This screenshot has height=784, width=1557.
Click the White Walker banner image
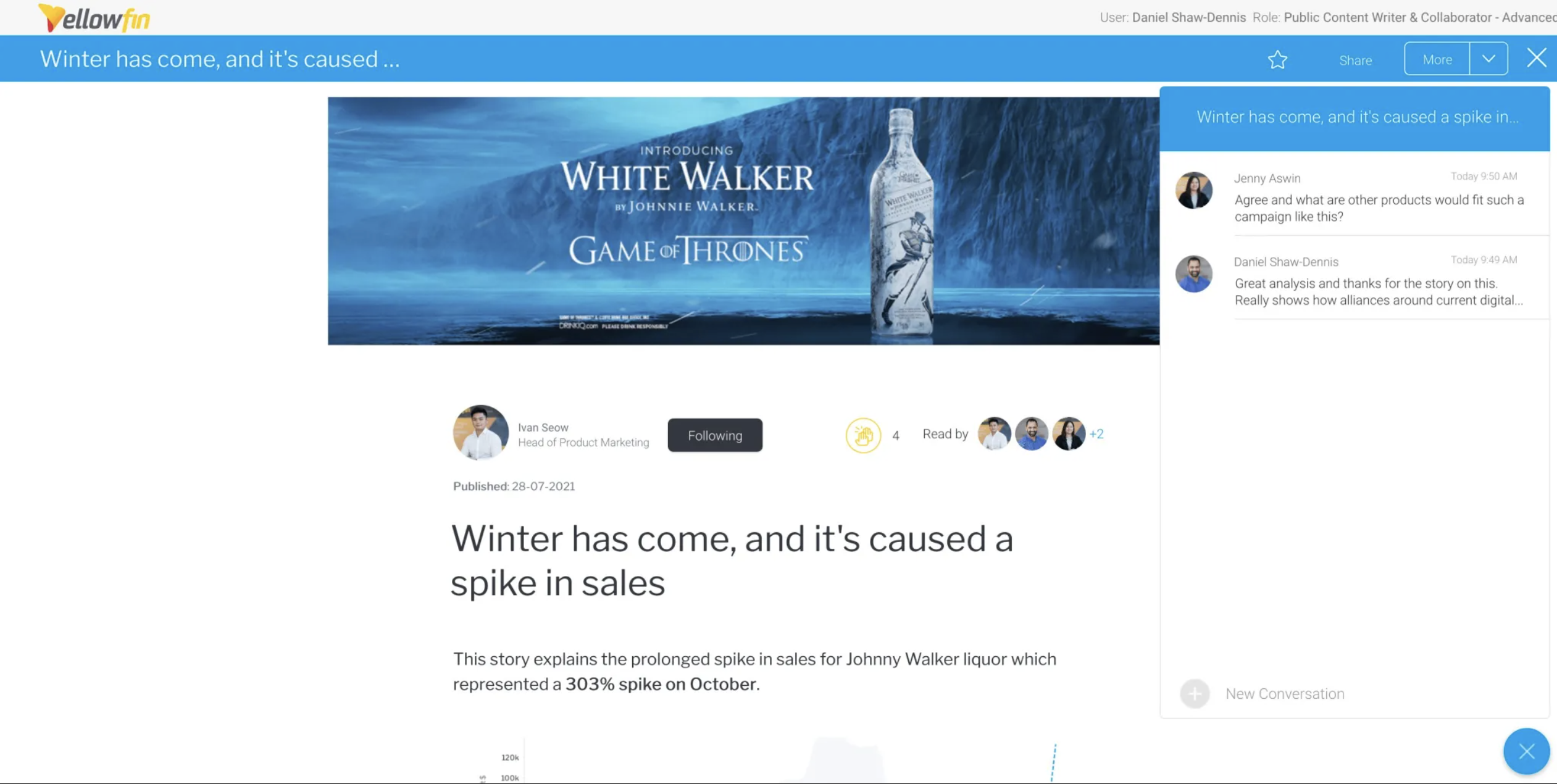point(743,221)
